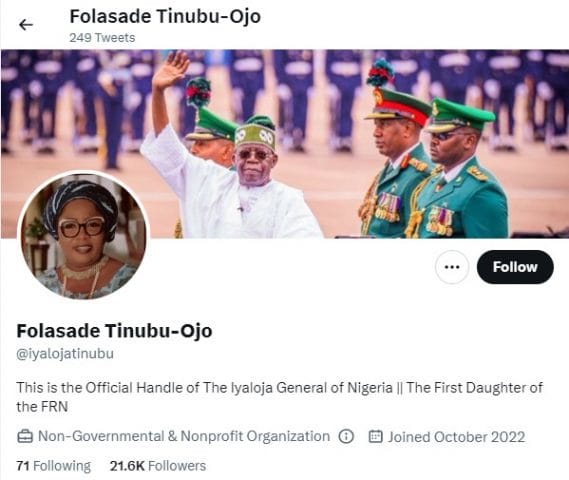This screenshot has height=480, width=569.
Task: Click the officer with red-banded cap in banner
Action: coord(394,160)
